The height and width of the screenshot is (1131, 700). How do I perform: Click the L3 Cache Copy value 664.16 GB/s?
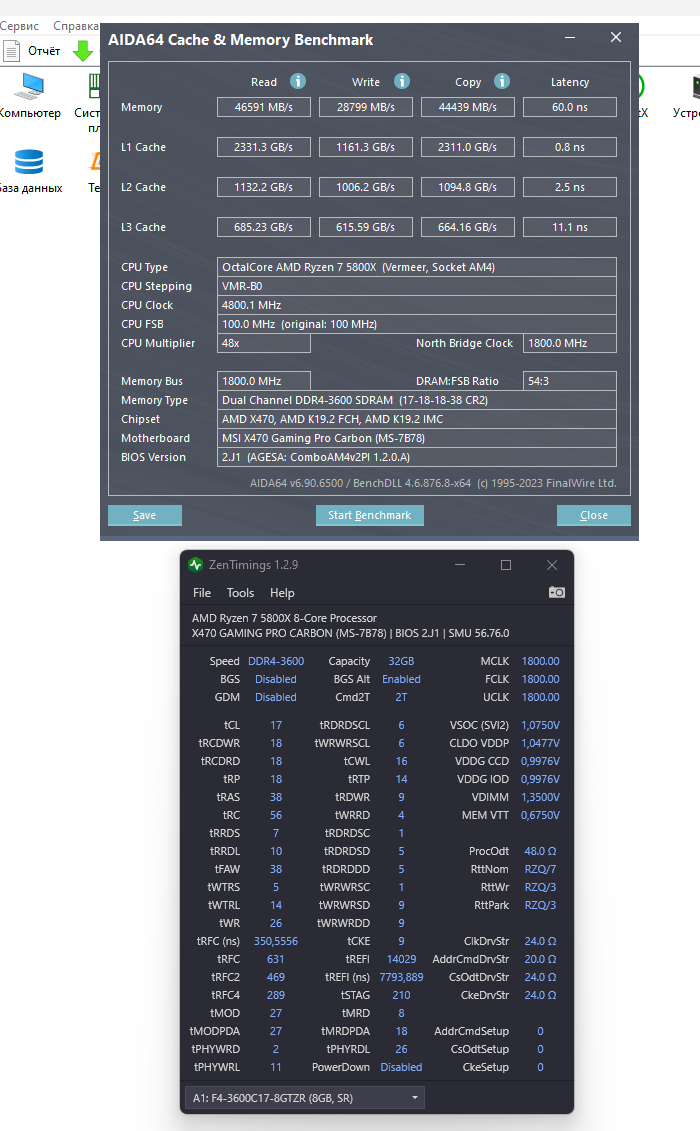(x=468, y=227)
